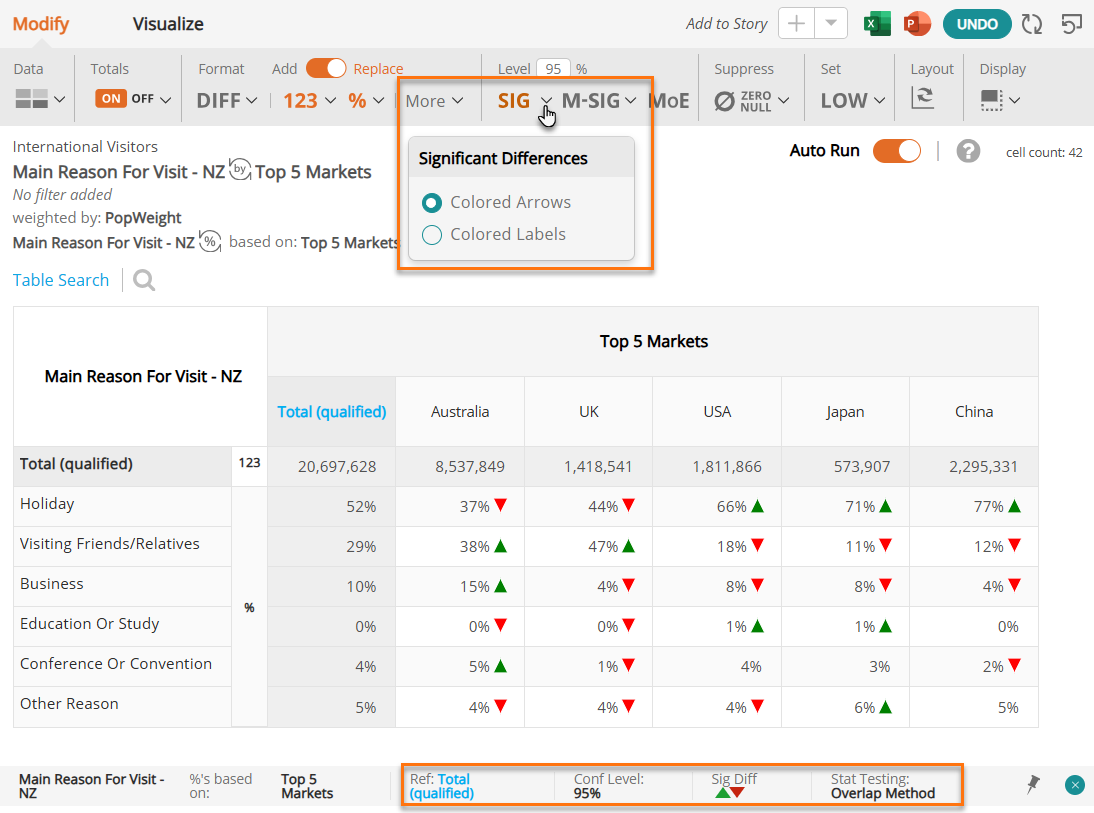Export table to Excel icon

(877, 24)
